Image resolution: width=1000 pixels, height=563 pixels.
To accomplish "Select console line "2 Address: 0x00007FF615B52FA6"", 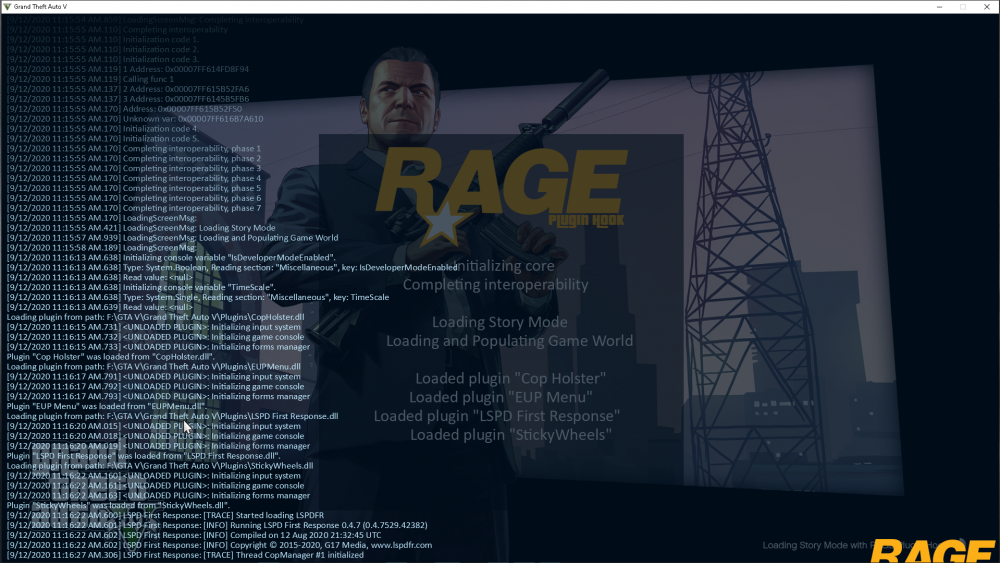I will [x=128, y=89].
